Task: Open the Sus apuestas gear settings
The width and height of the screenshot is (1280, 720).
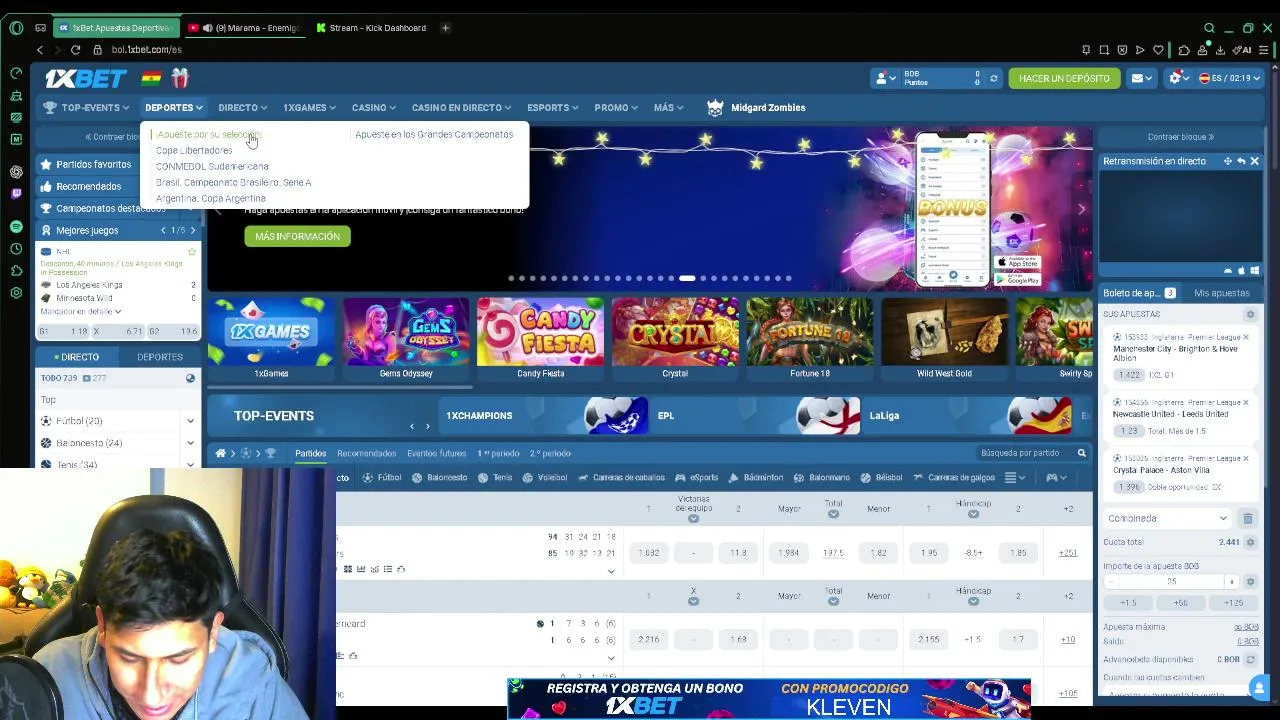Action: click(x=1250, y=314)
